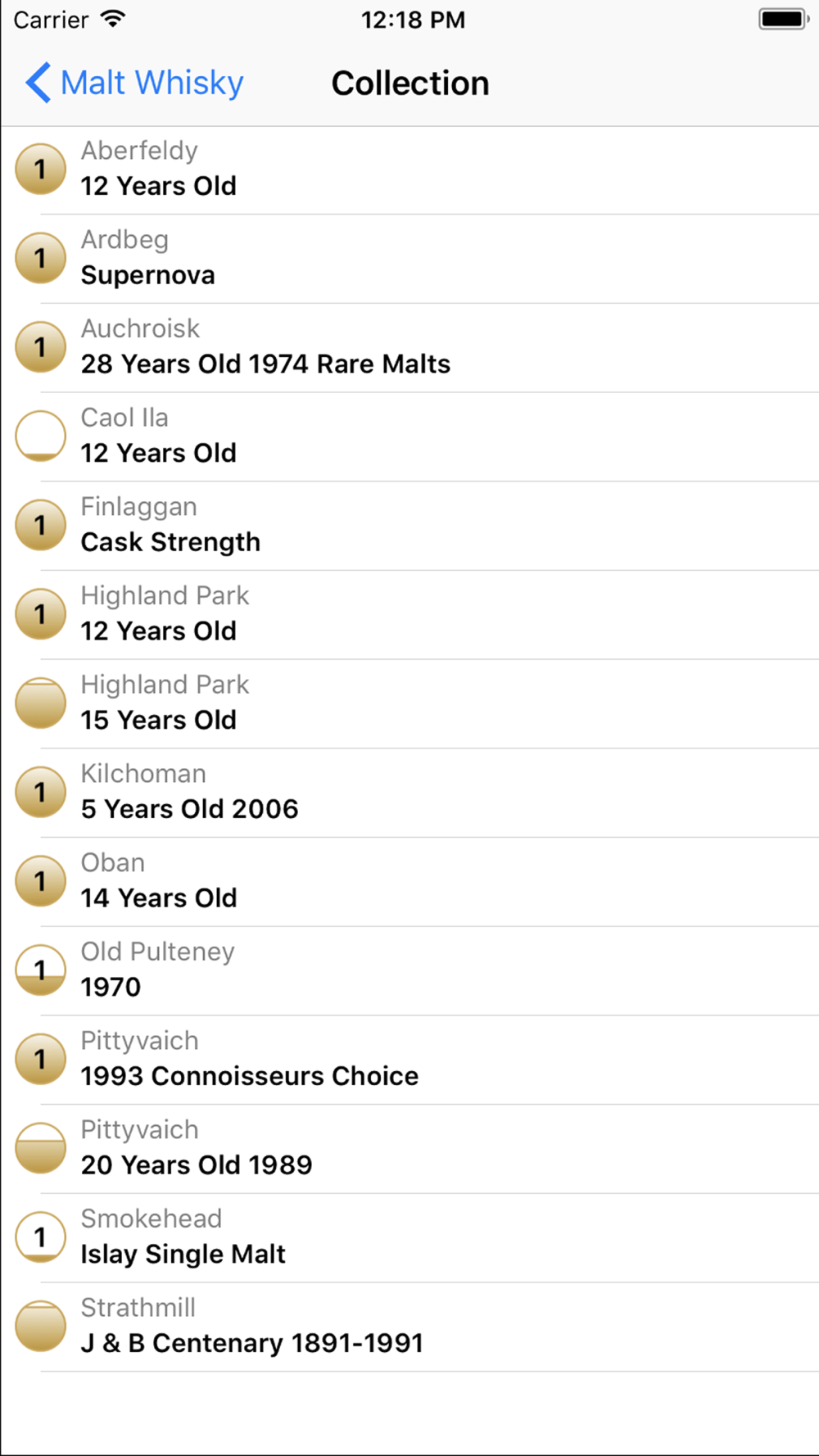Click the Collection title in navigation bar
Image resolution: width=819 pixels, height=1456 pixels.
coord(410,83)
